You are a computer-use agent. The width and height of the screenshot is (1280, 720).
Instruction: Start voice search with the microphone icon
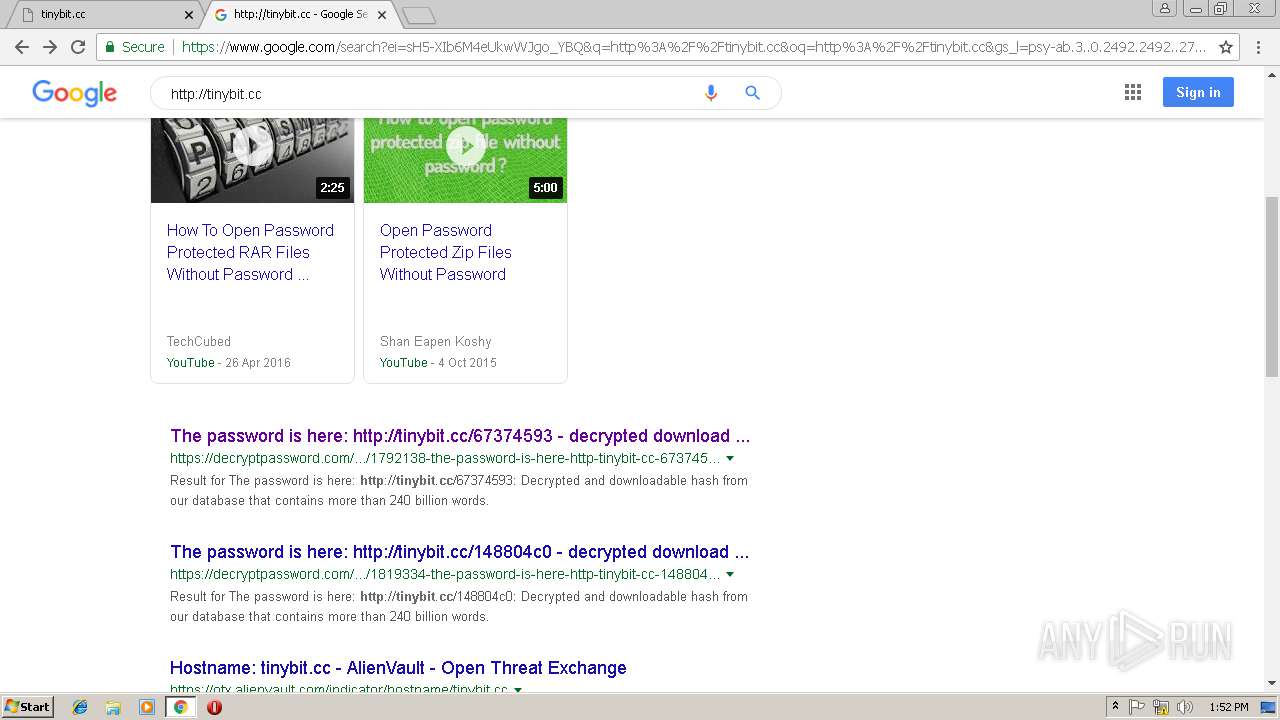(x=711, y=93)
